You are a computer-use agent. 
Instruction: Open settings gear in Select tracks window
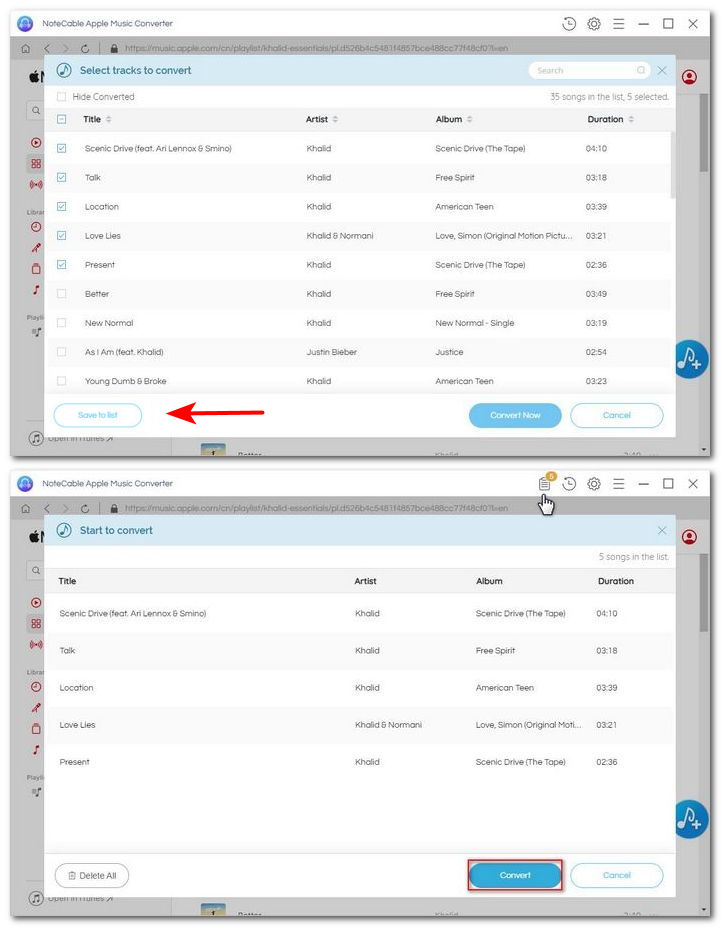593,24
